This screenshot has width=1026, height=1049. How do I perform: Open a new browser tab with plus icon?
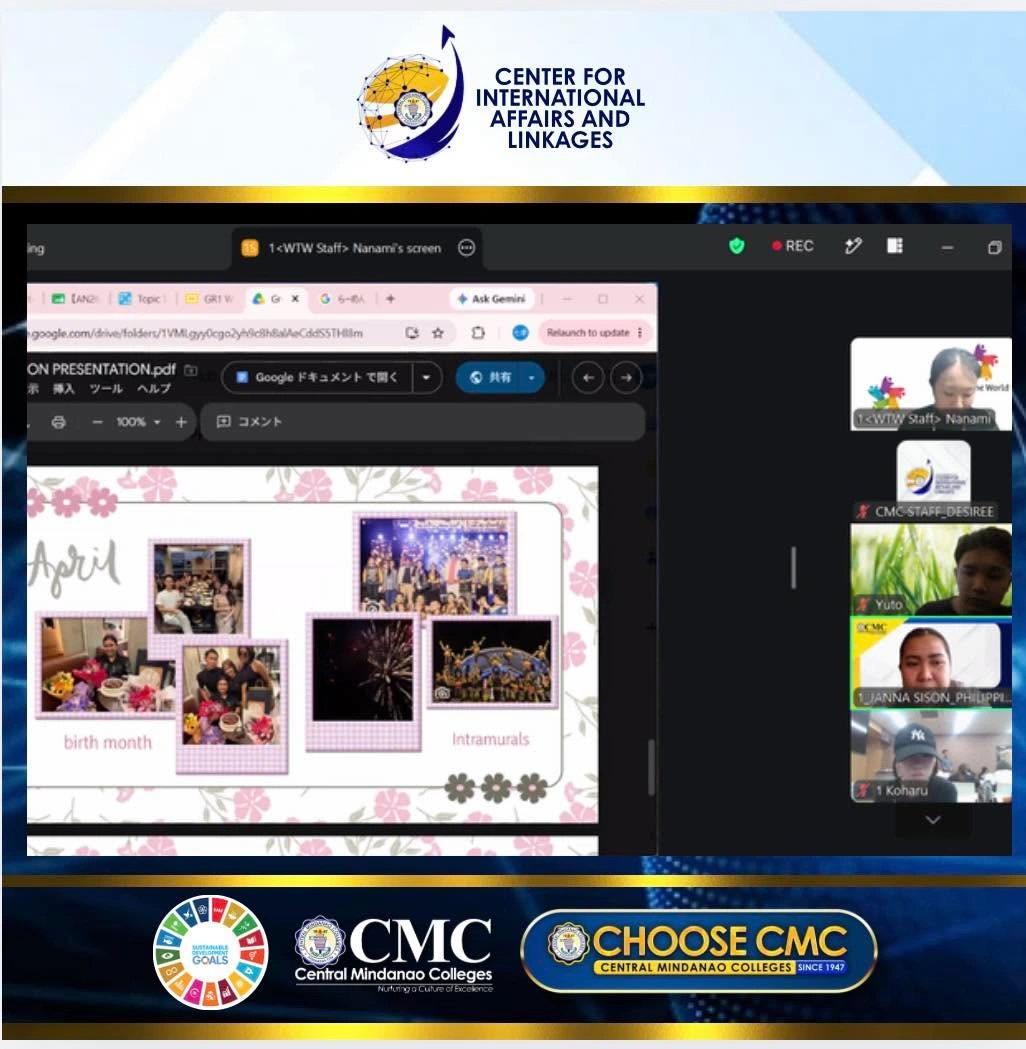click(x=391, y=298)
